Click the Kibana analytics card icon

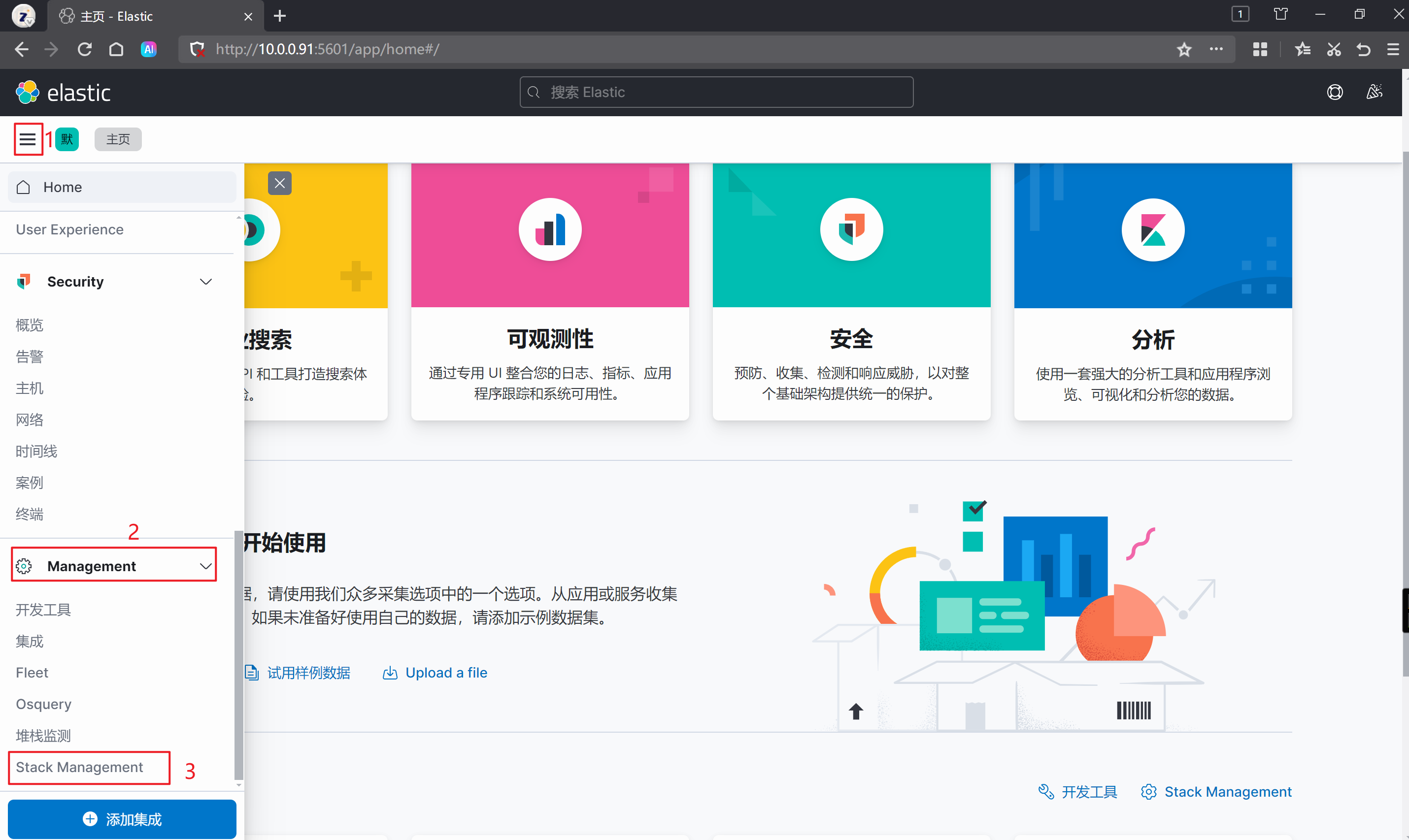1153,230
